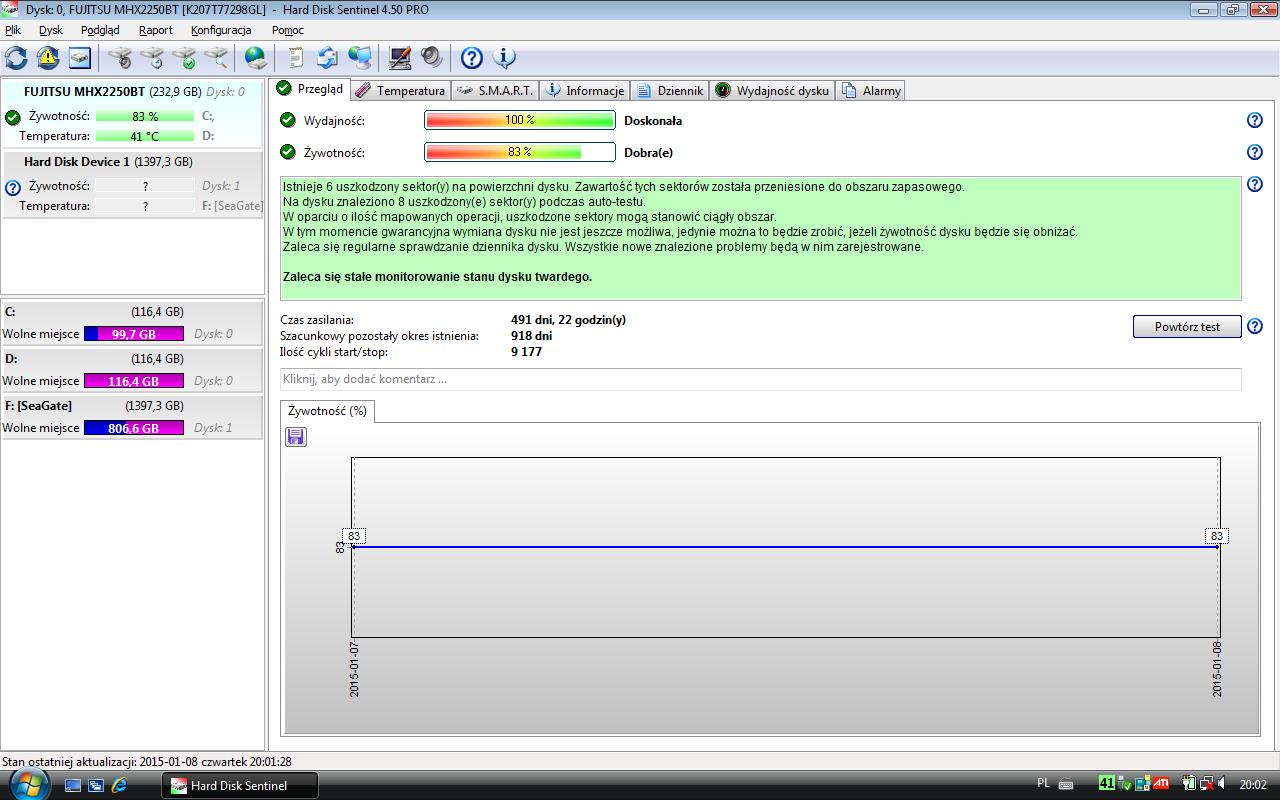Click the disk with gear test icon
Image resolution: width=1280 pixels, height=800 pixels.
(120, 58)
